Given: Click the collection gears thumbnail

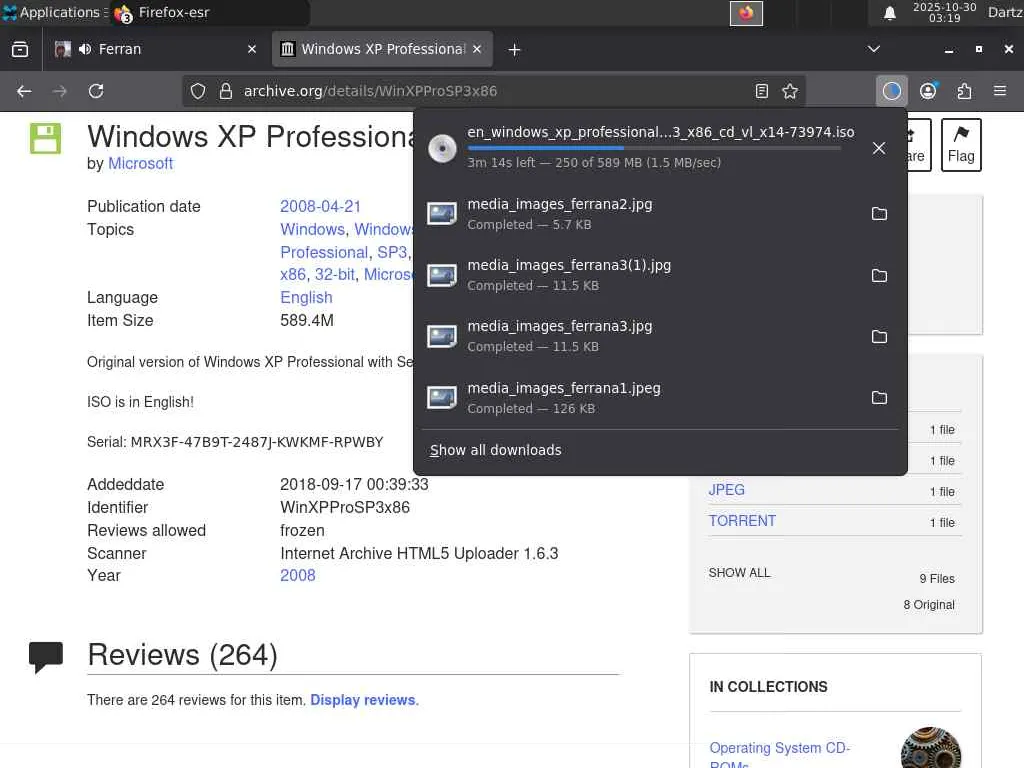Looking at the screenshot, I should (931, 748).
